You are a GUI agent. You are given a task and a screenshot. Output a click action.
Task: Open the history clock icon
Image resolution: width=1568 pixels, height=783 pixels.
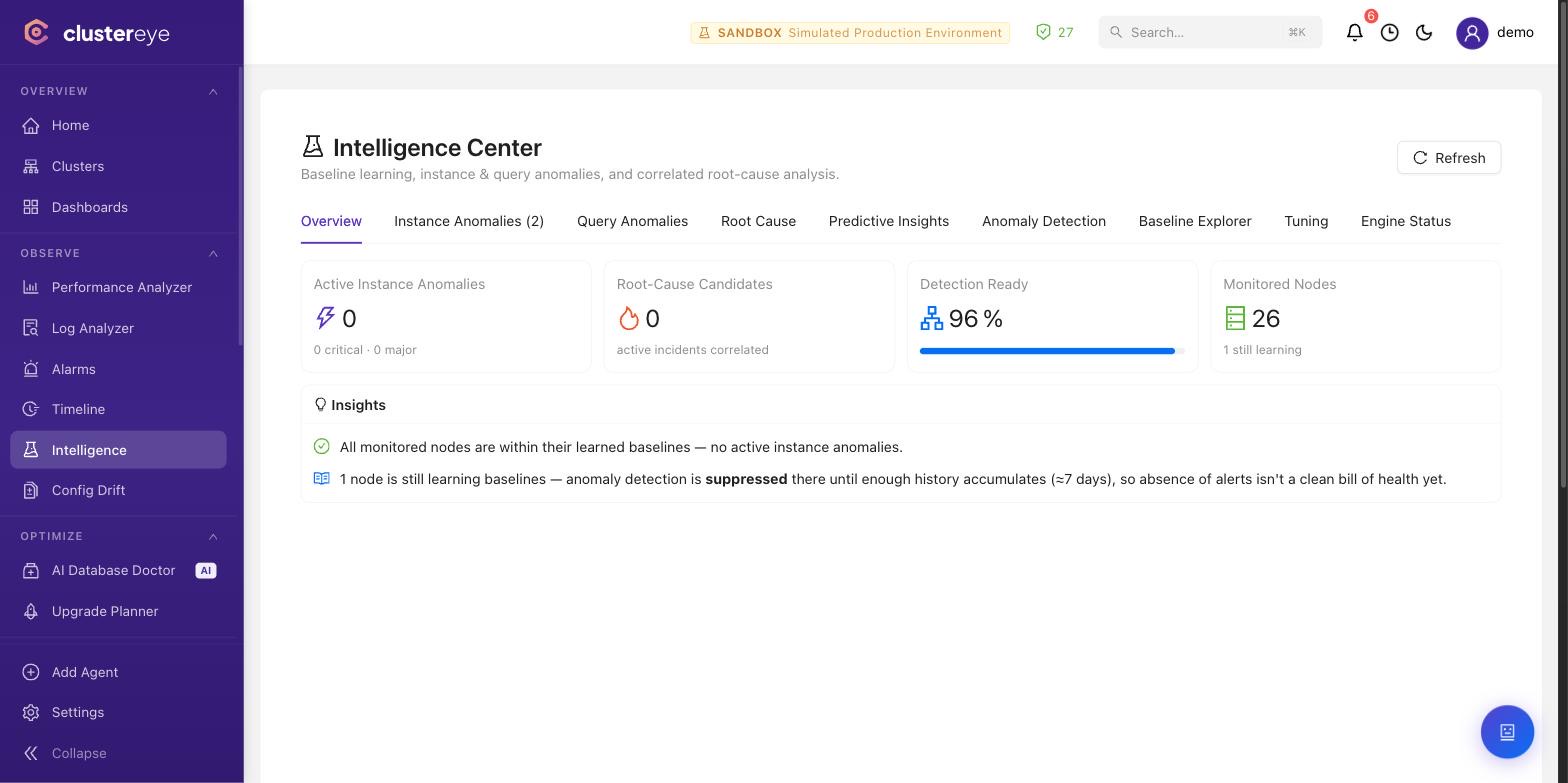click(1390, 32)
